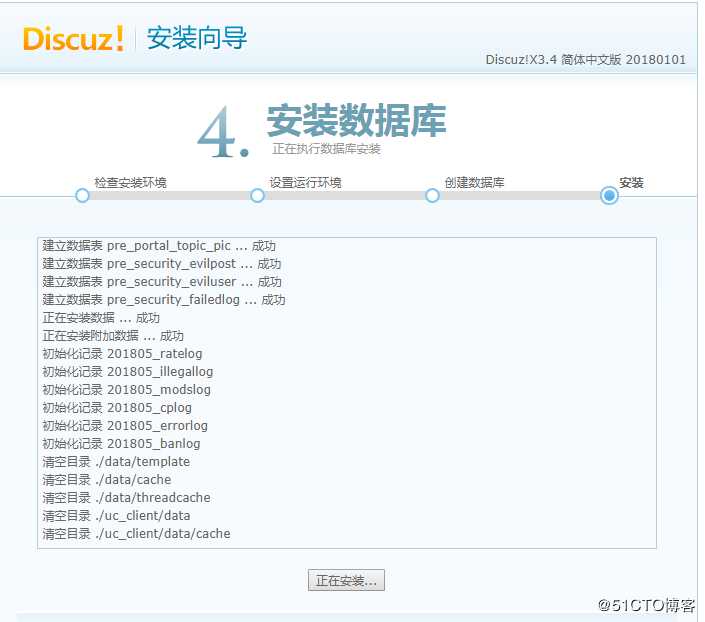Image resolution: width=705 pixels, height=622 pixels.
Task: Click log line 清空目录 ./data/template
Action: click(x=116, y=462)
